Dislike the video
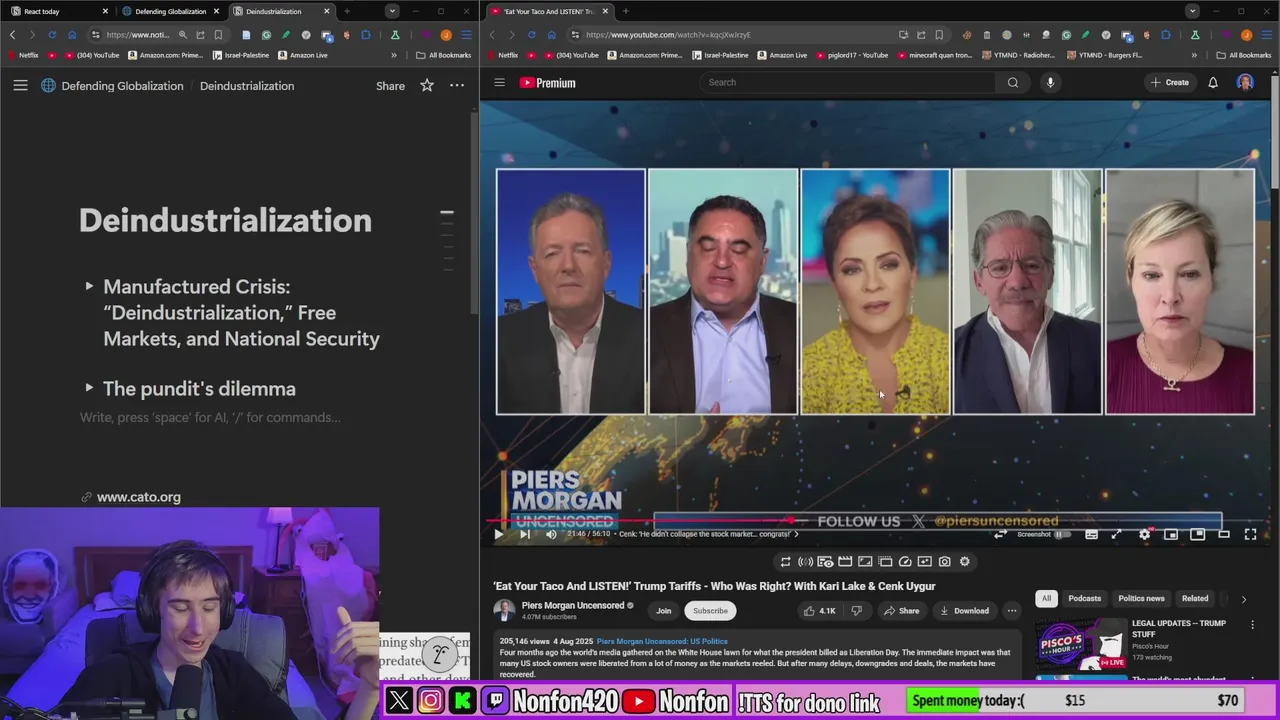 856,610
